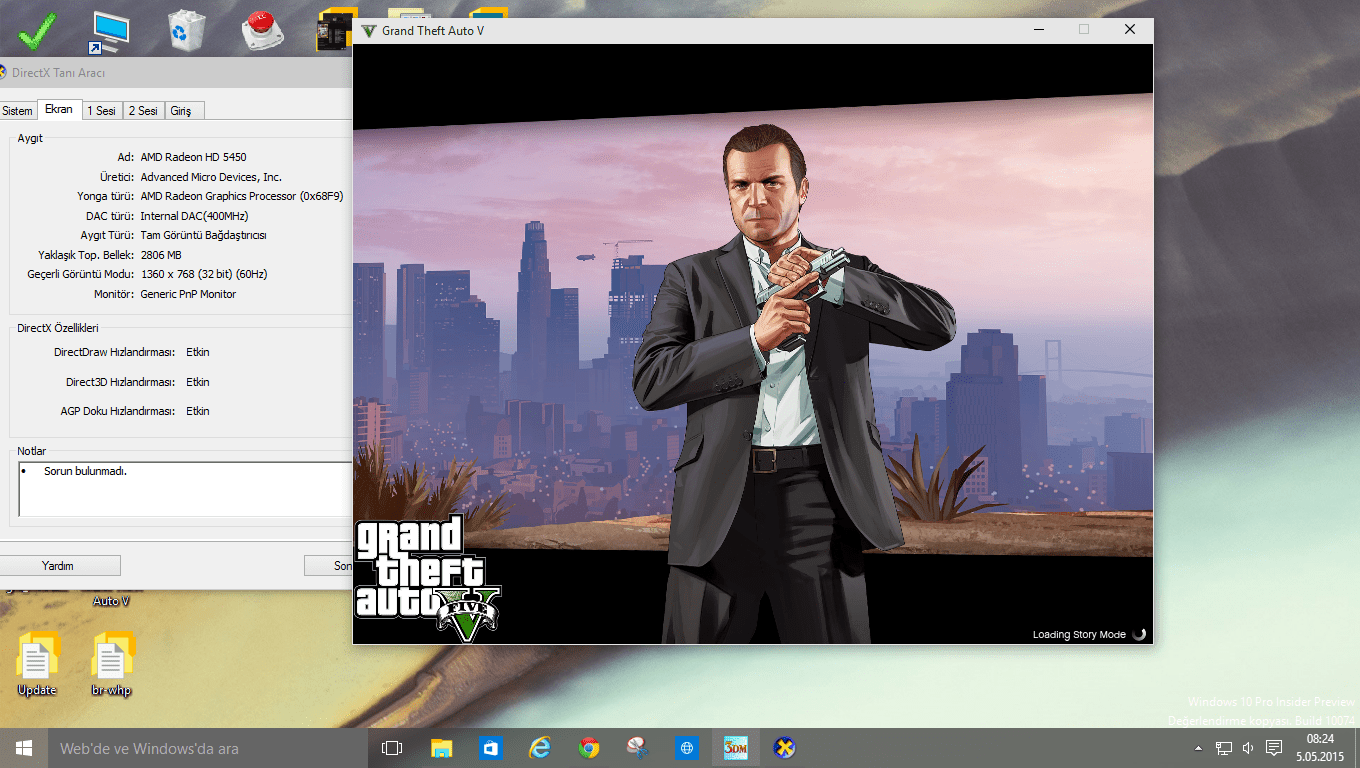The image size is (1360, 768).
Task: Open the green checkmark desktop shortcut
Action: 37,31
